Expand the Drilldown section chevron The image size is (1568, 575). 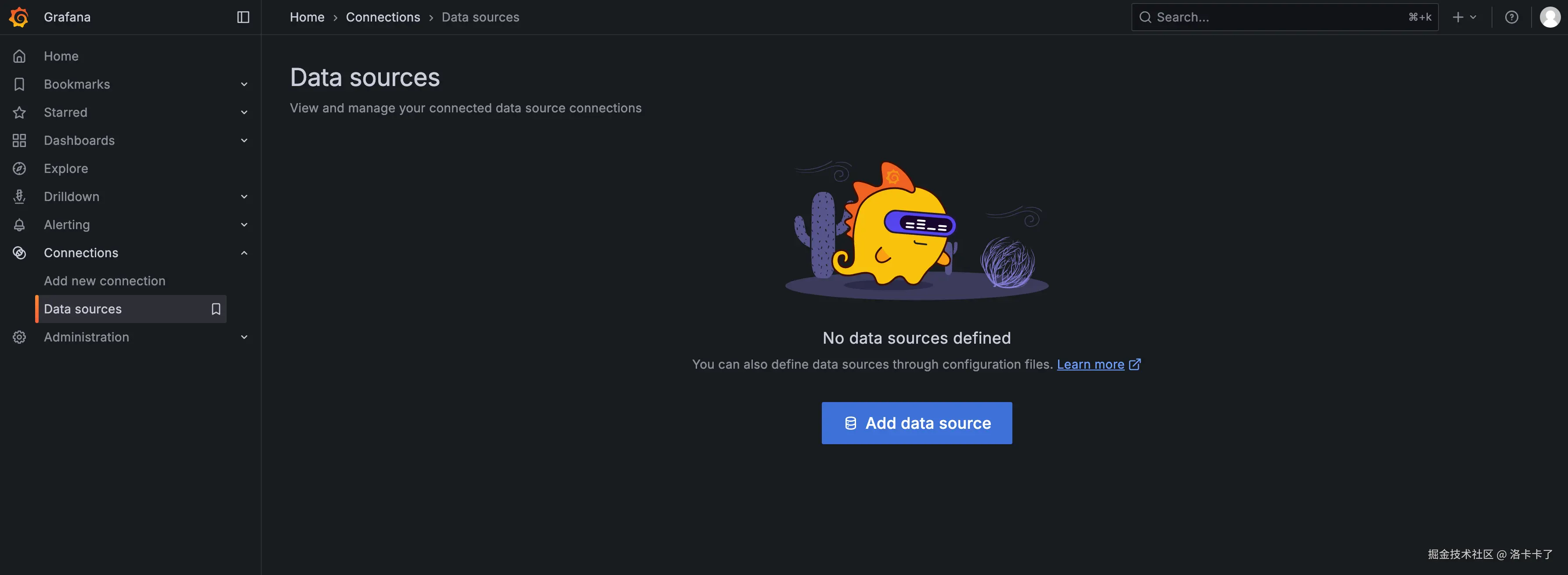(x=244, y=197)
